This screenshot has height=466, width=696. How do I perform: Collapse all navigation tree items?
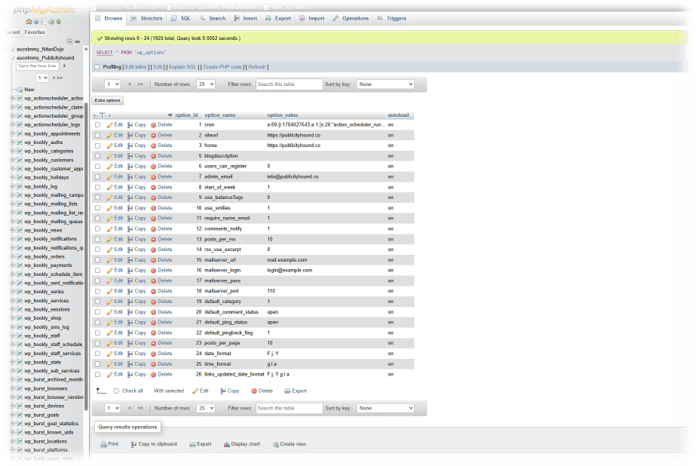click(x=70, y=41)
